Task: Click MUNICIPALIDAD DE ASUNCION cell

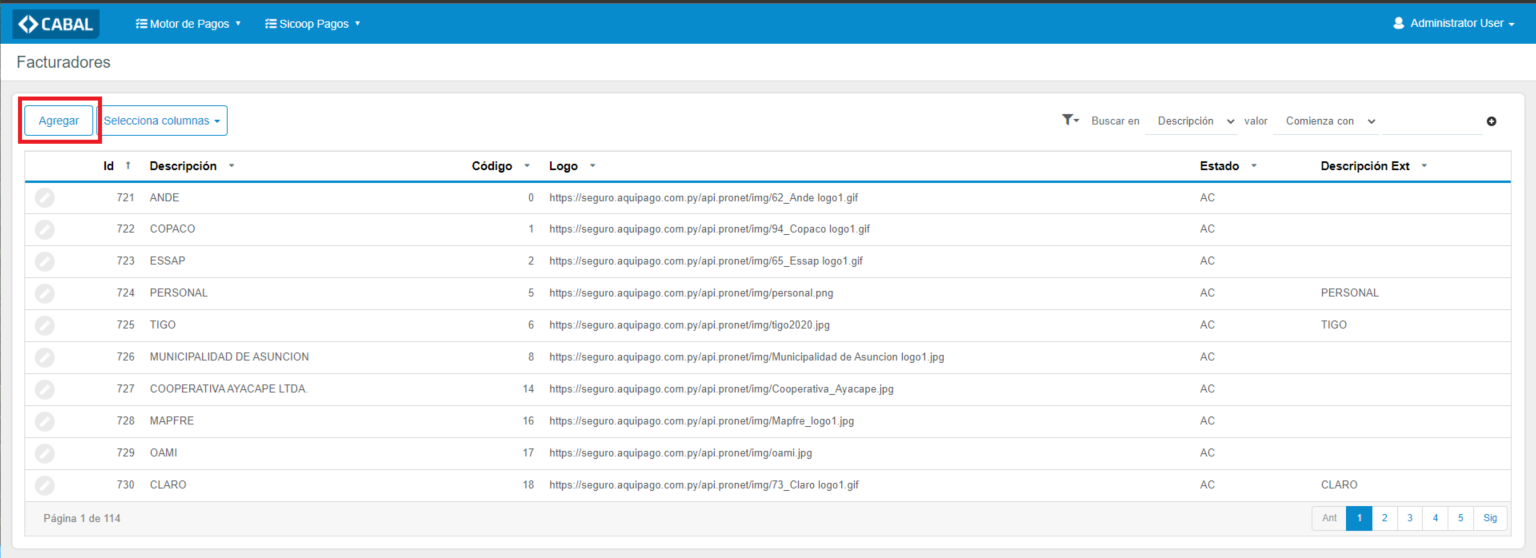Action: click(229, 357)
